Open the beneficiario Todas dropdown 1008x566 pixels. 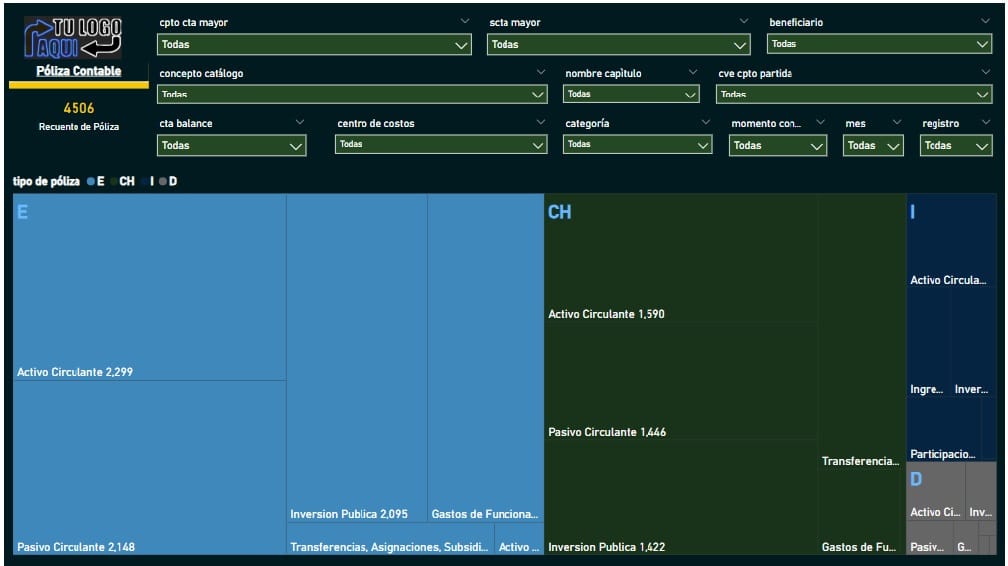[879, 44]
